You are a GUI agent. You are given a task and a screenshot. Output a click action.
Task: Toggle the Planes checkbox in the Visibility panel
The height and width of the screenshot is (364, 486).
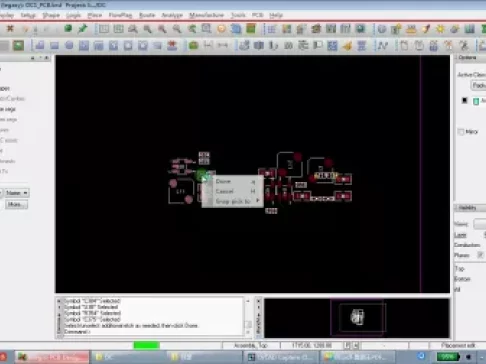click(480, 255)
